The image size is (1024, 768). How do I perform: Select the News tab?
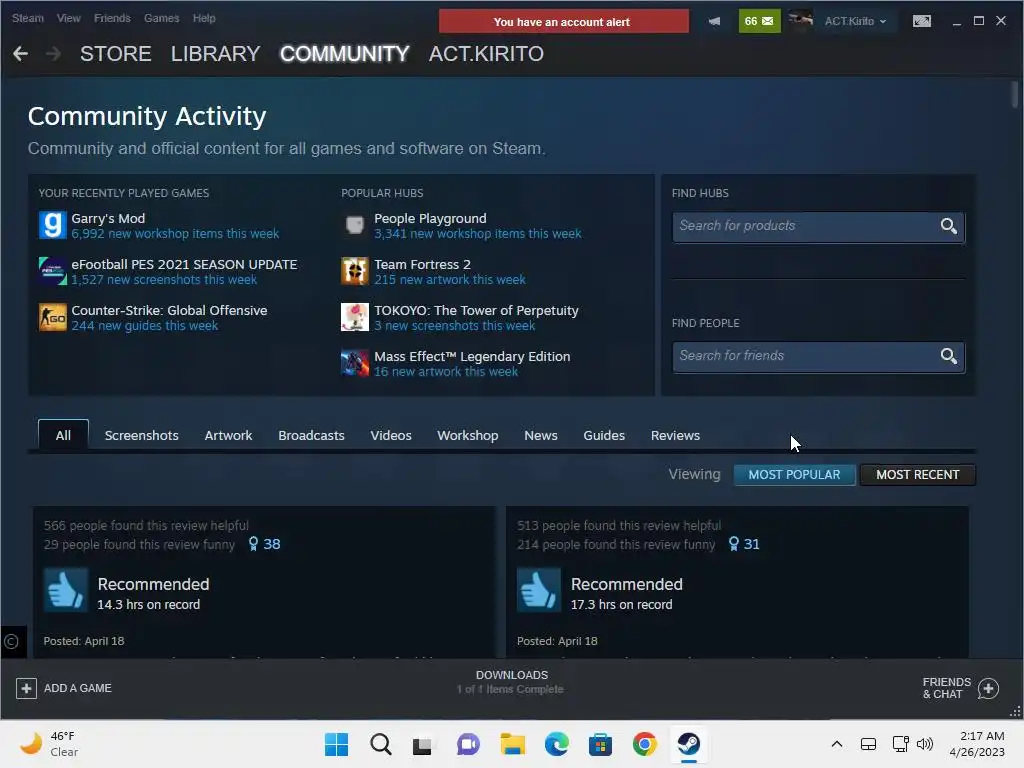tap(541, 436)
